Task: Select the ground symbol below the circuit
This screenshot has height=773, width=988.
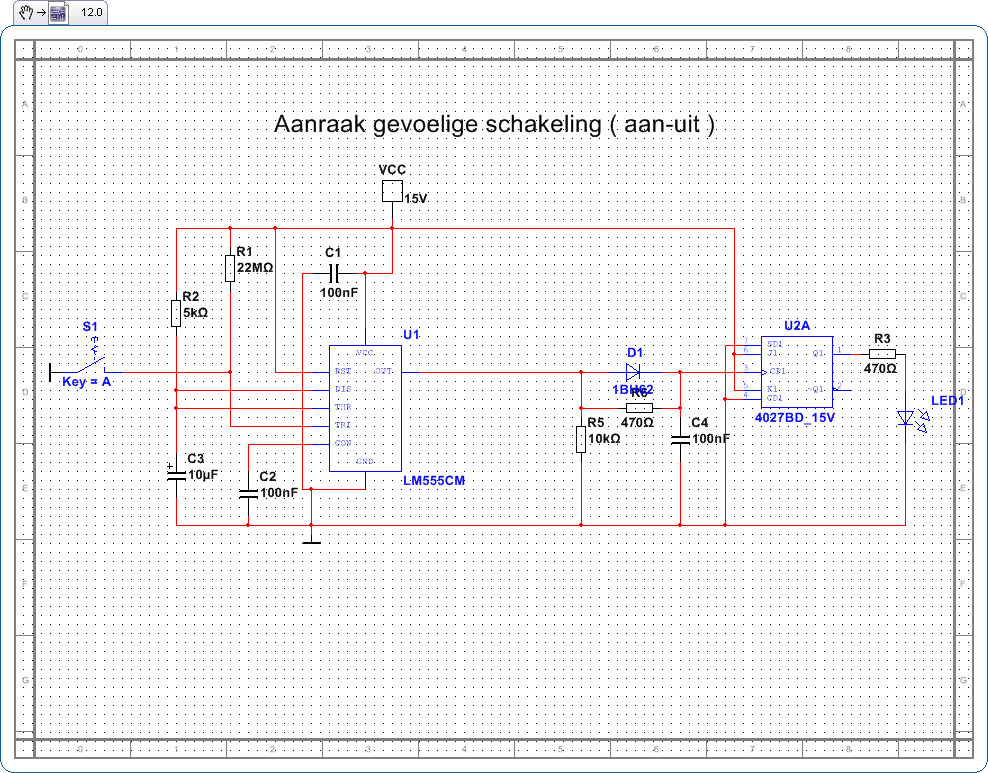Action: (311, 542)
